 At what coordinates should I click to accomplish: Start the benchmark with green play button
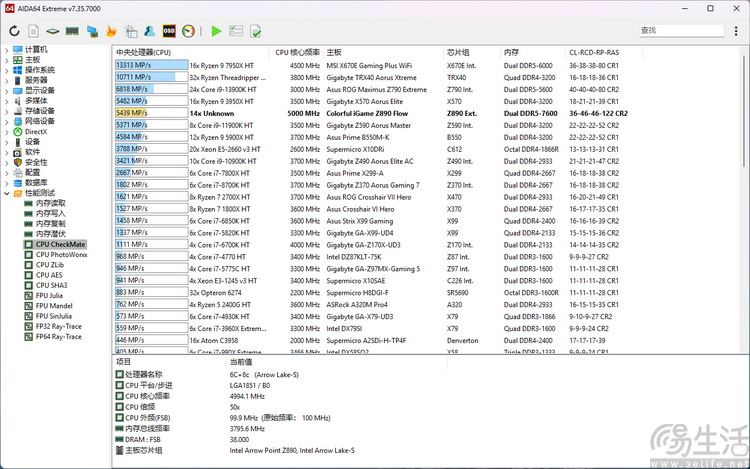tap(216, 31)
